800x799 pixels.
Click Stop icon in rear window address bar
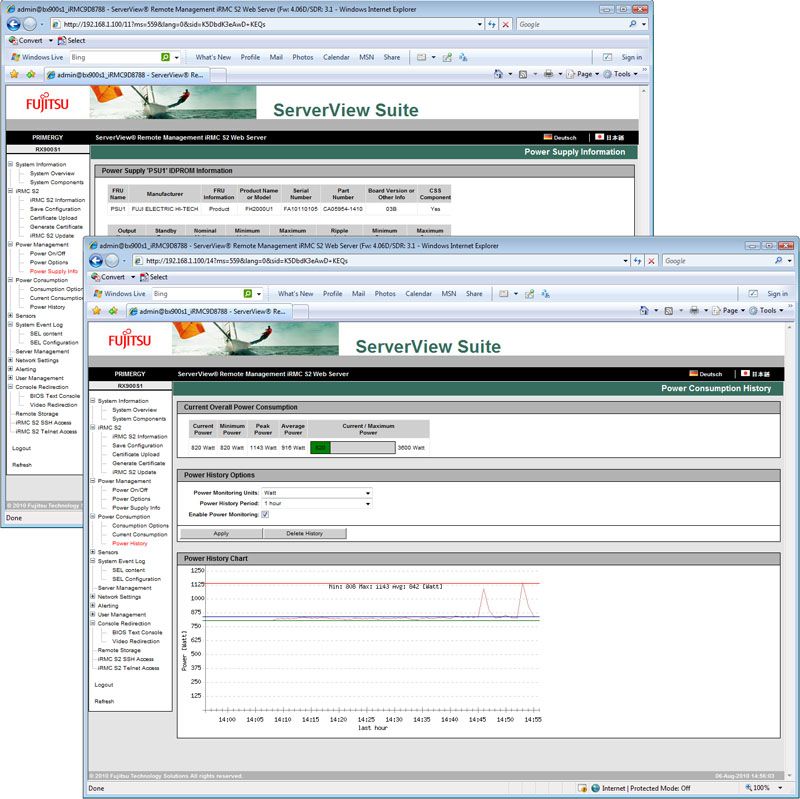(505, 24)
